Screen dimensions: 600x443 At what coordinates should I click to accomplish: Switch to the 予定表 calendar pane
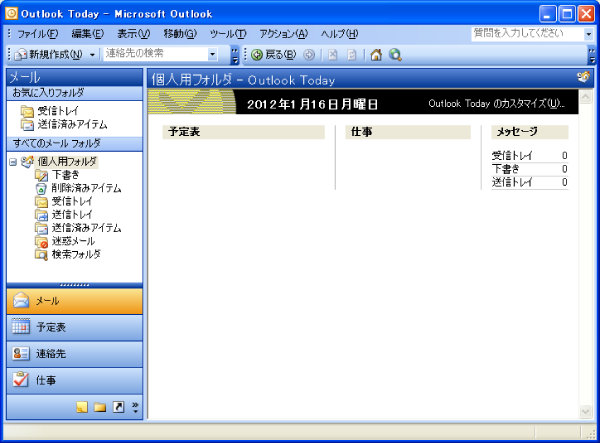tap(75, 328)
